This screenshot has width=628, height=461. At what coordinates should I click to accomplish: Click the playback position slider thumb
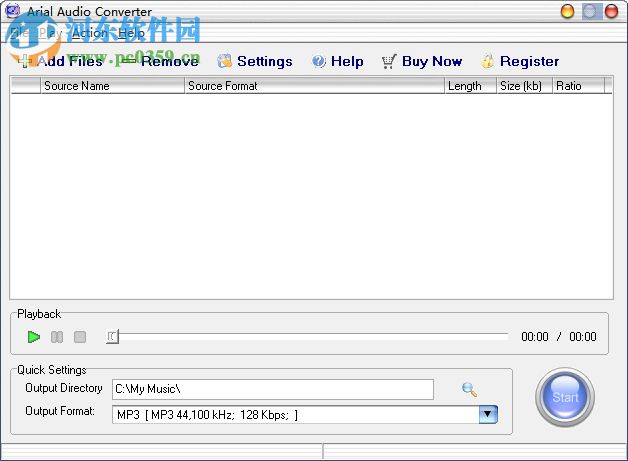112,337
